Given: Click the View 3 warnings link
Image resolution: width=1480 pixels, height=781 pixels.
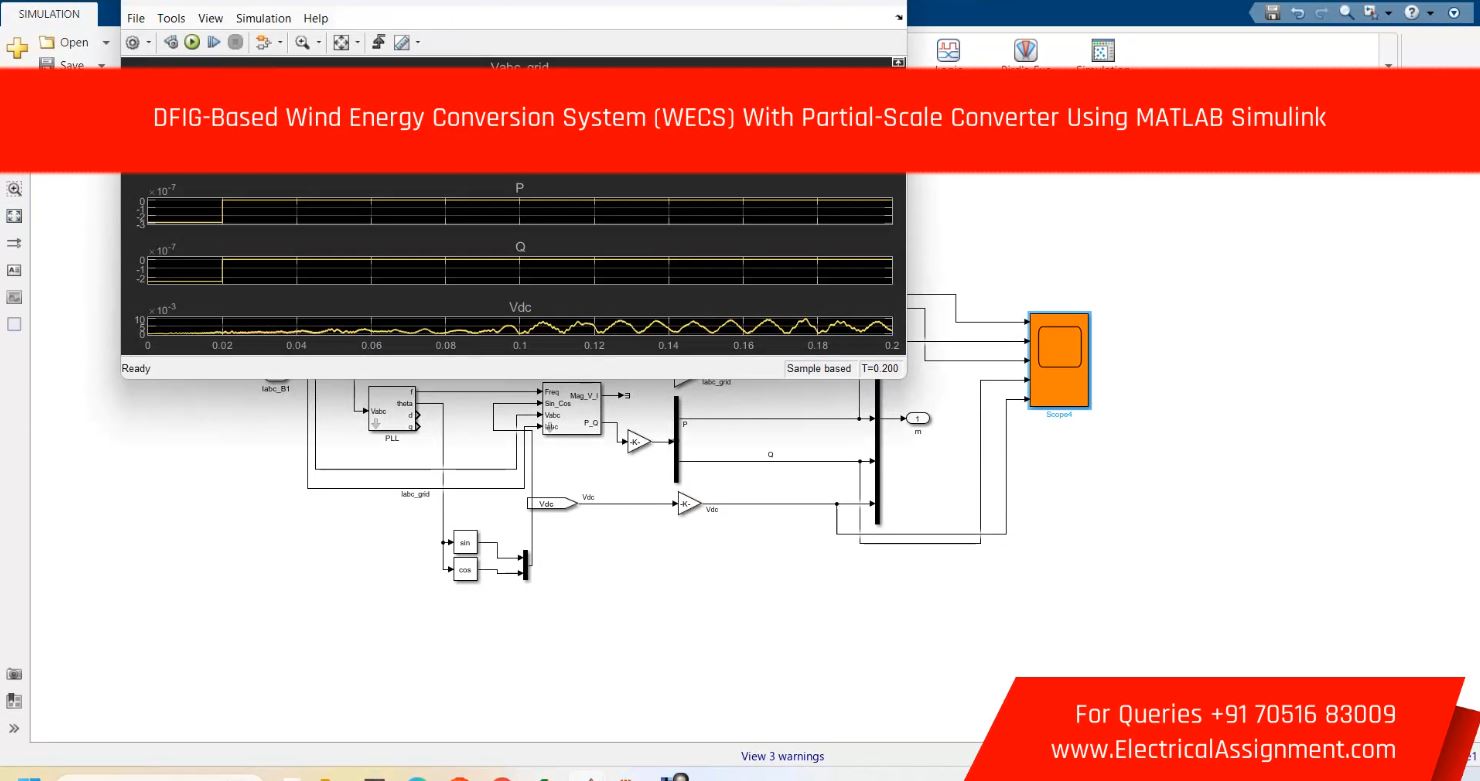Looking at the screenshot, I should (782, 756).
